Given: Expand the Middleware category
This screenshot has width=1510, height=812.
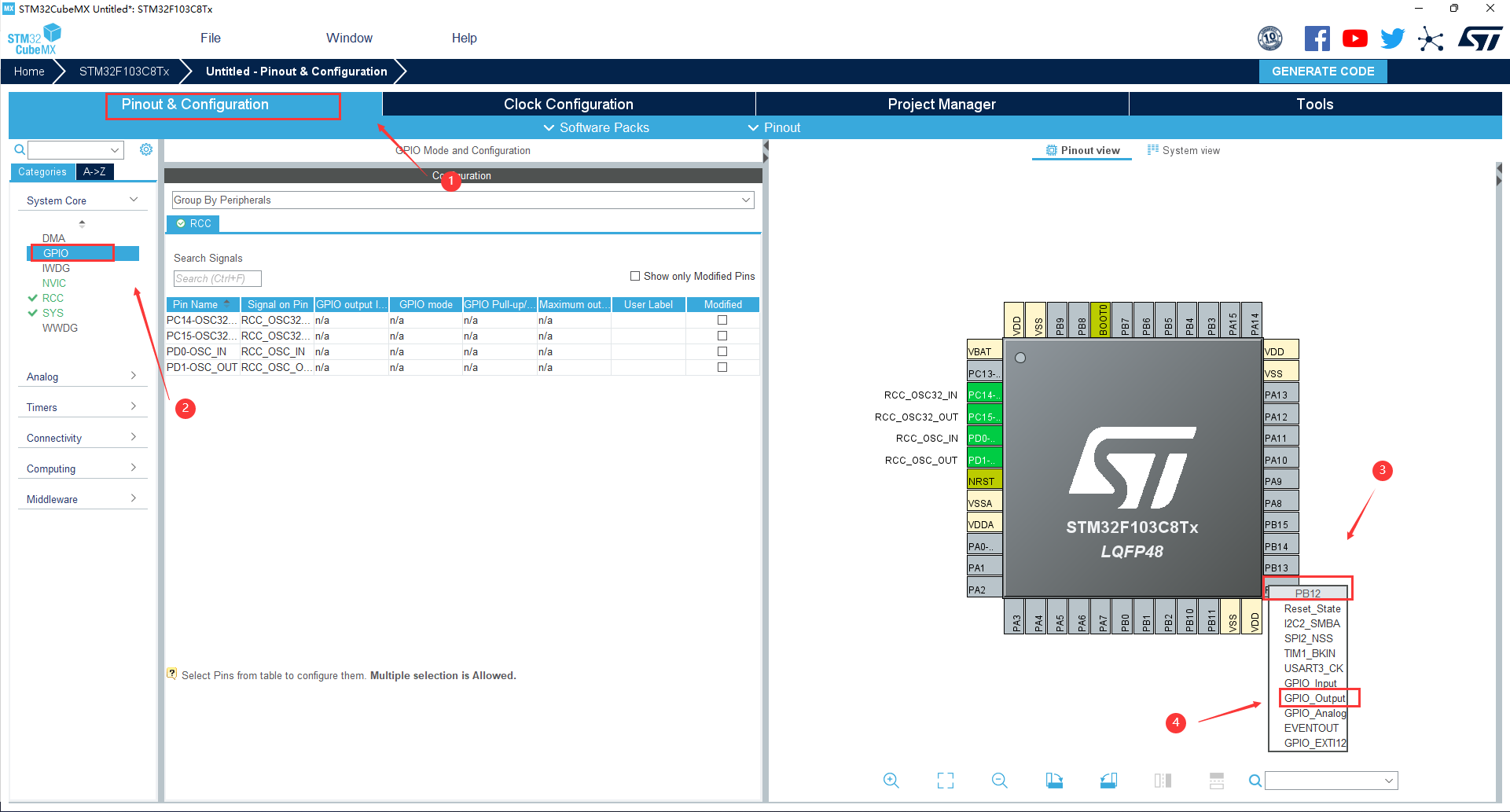Looking at the screenshot, I should pos(82,499).
